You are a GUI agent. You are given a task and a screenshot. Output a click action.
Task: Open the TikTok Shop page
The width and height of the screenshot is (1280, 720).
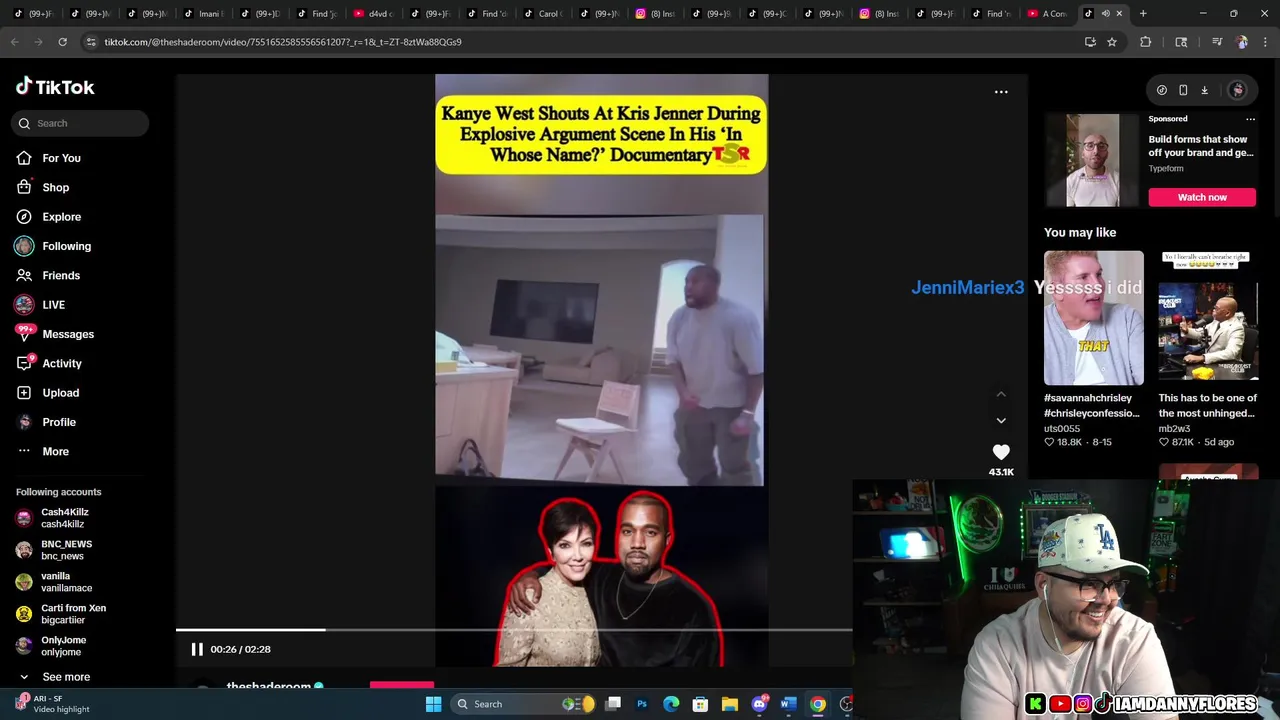(x=55, y=187)
